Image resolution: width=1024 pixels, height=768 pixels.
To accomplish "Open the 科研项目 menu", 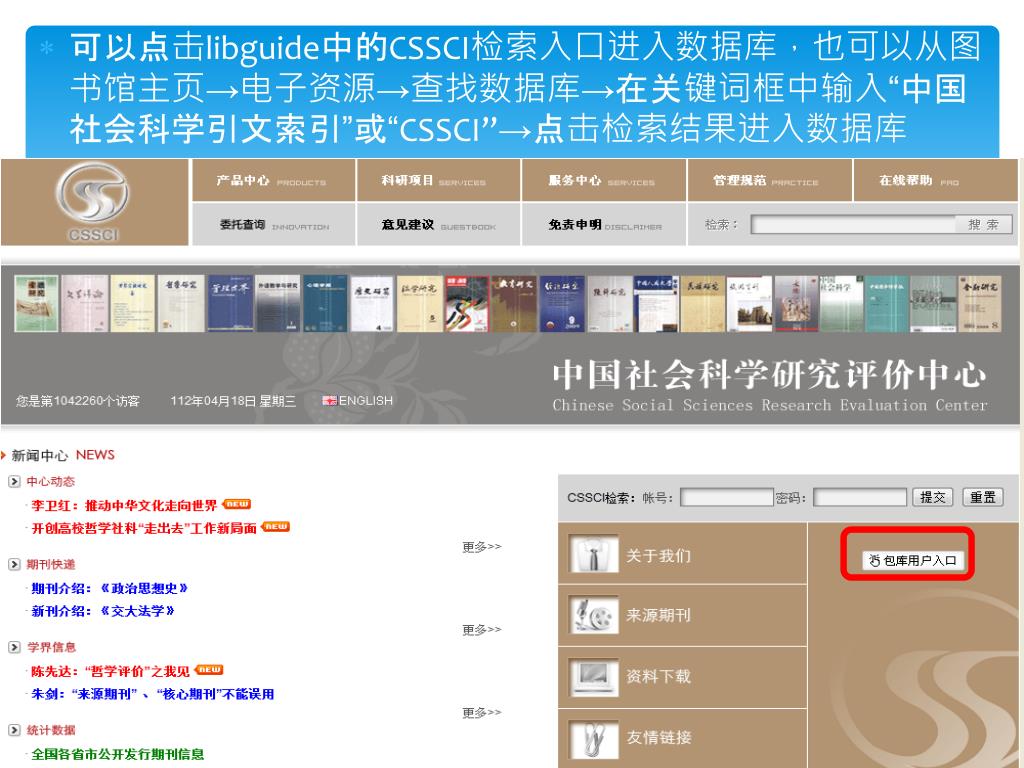I will click(438, 180).
